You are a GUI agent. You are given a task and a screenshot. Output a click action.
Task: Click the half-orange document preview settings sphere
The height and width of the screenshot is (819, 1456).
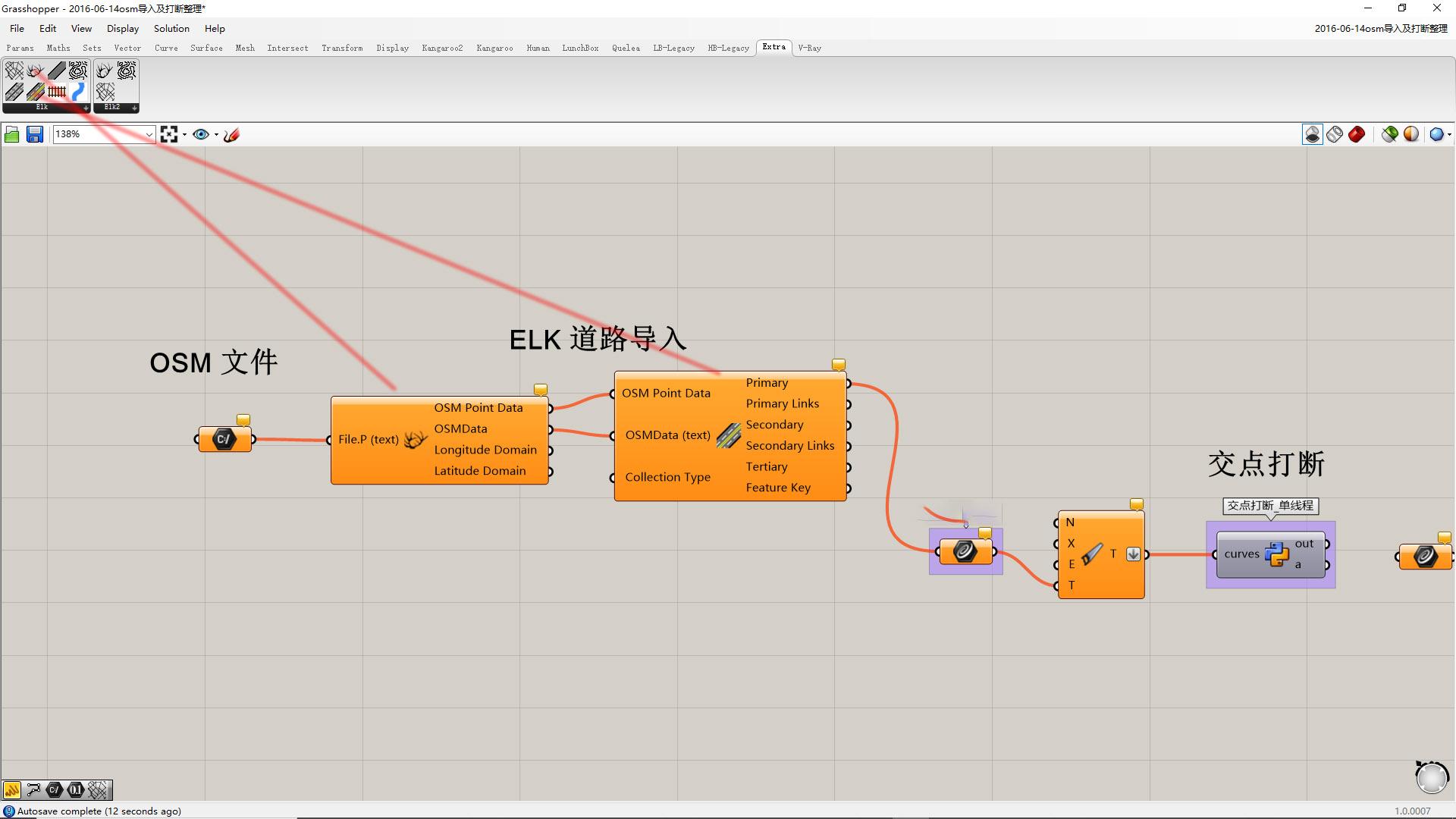1411,134
